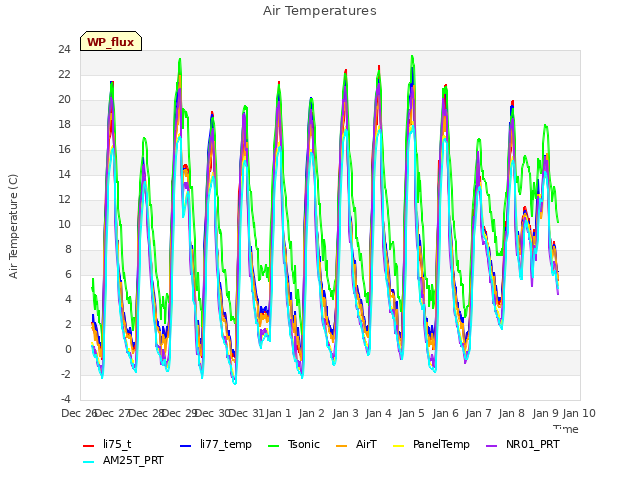
Task: Click the 24 y-axis tick label
Action: 64,50
